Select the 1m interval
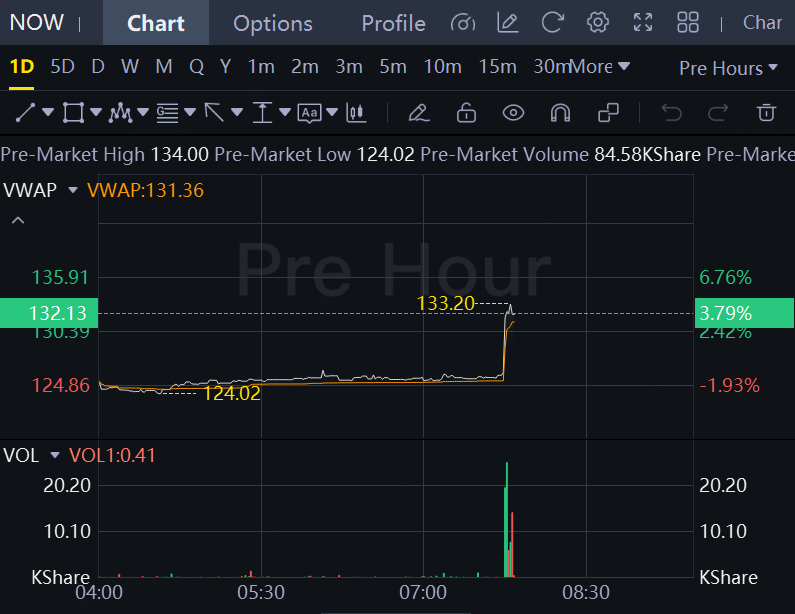795x614 pixels. pyautogui.click(x=261, y=66)
